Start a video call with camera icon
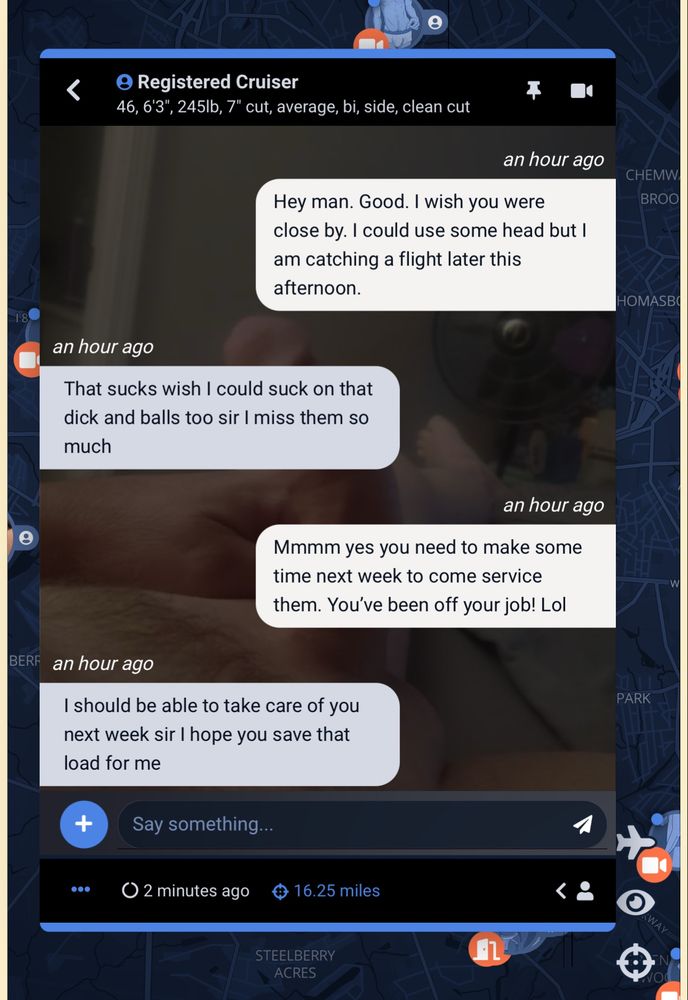The height and width of the screenshot is (1000, 688). [x=582, y=91]
